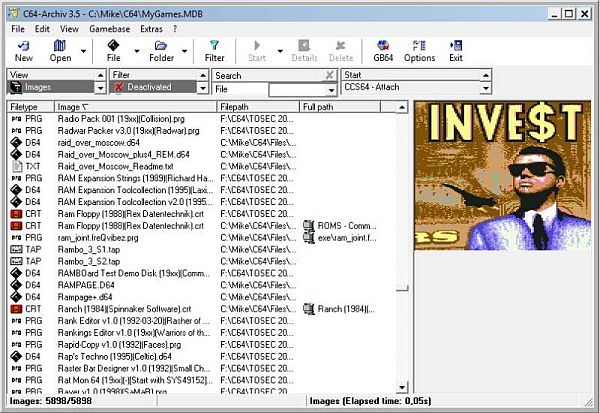Expand the Folder button dropdown arrow

(x=184, y=51)
